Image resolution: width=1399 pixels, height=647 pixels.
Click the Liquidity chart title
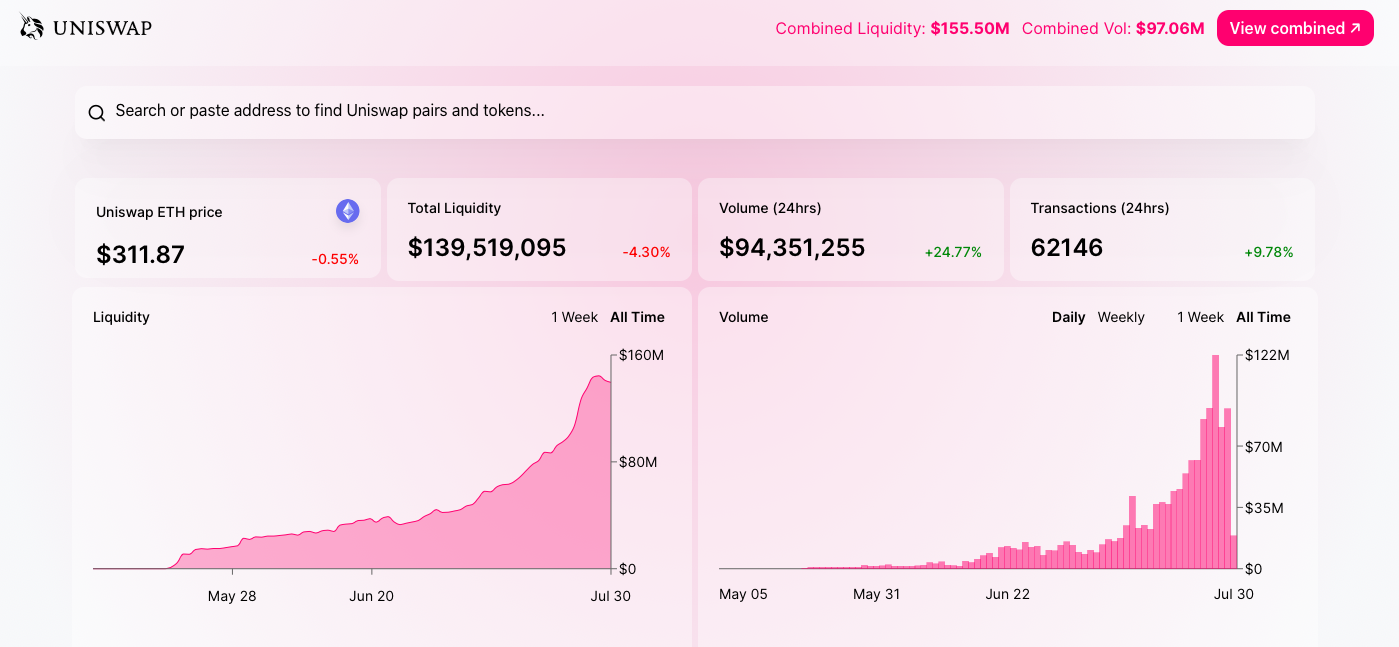pyautogui.click(x=121, y=317)
